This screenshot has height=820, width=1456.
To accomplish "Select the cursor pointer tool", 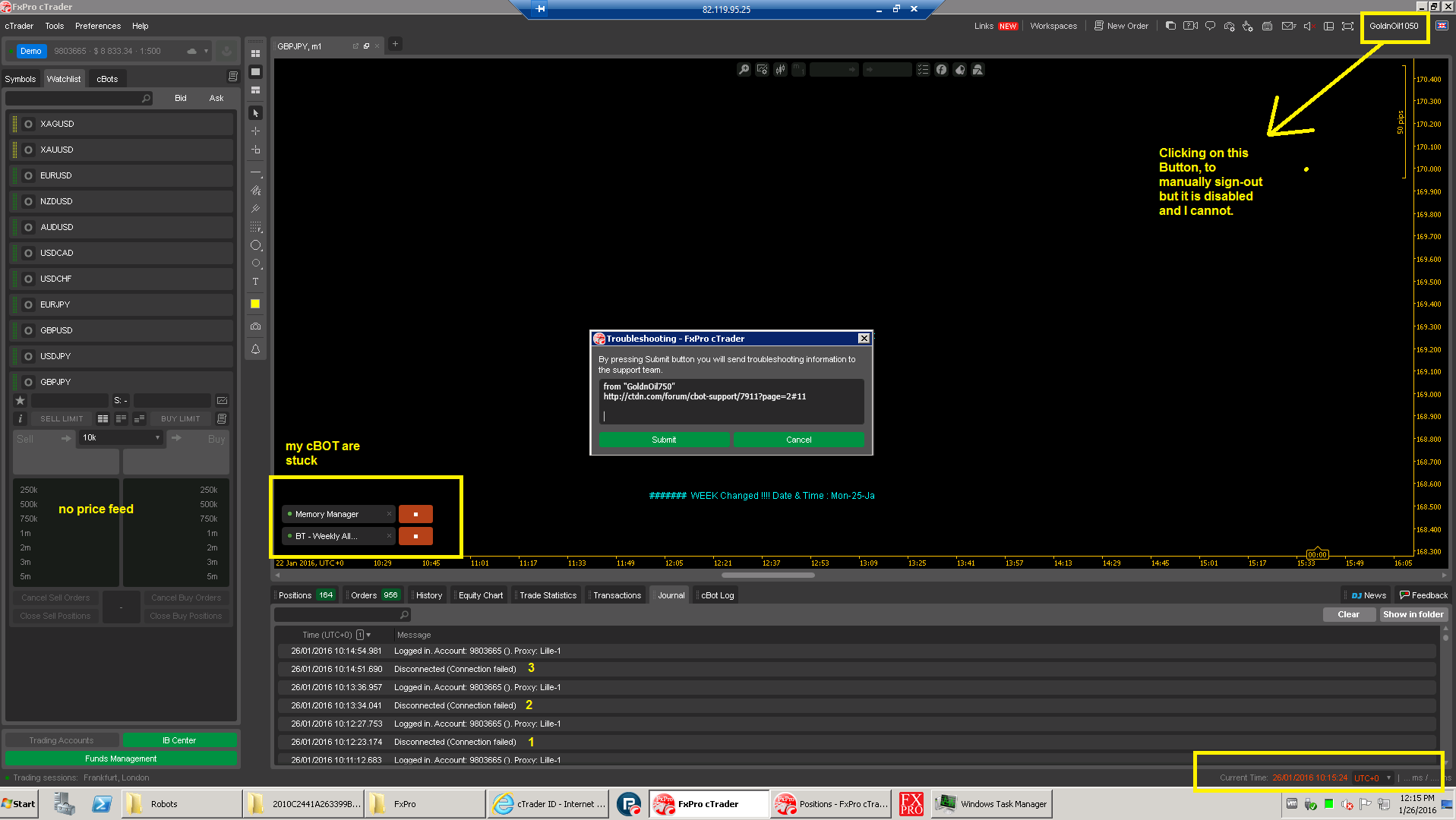I will click(255, 113).
